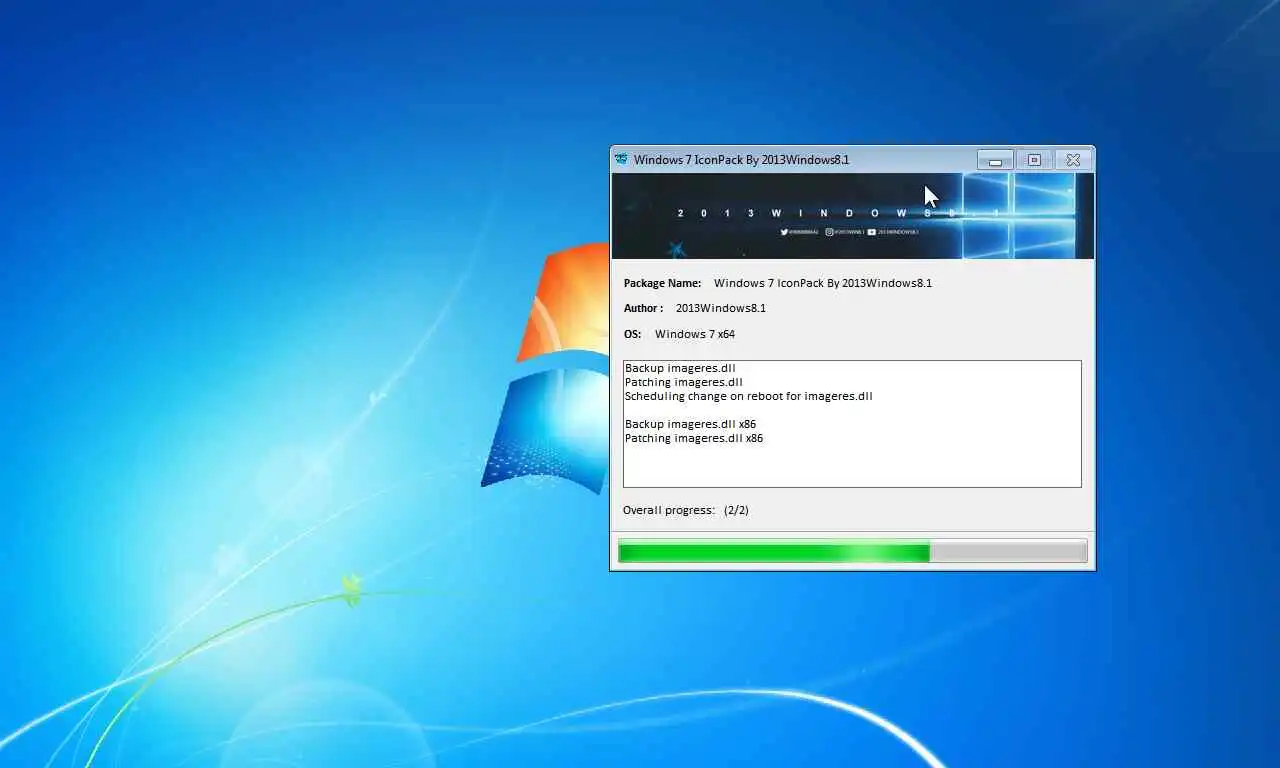Minimize the IconPack installer window

(995, 160)
